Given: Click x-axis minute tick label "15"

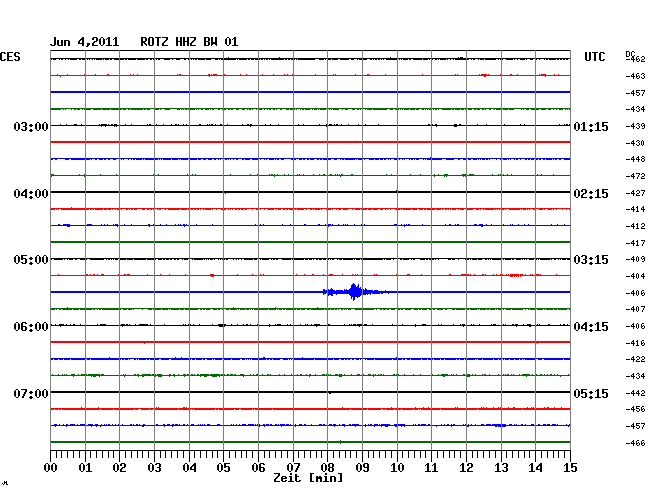Looking at the screenshot, I should click(570, 468).
